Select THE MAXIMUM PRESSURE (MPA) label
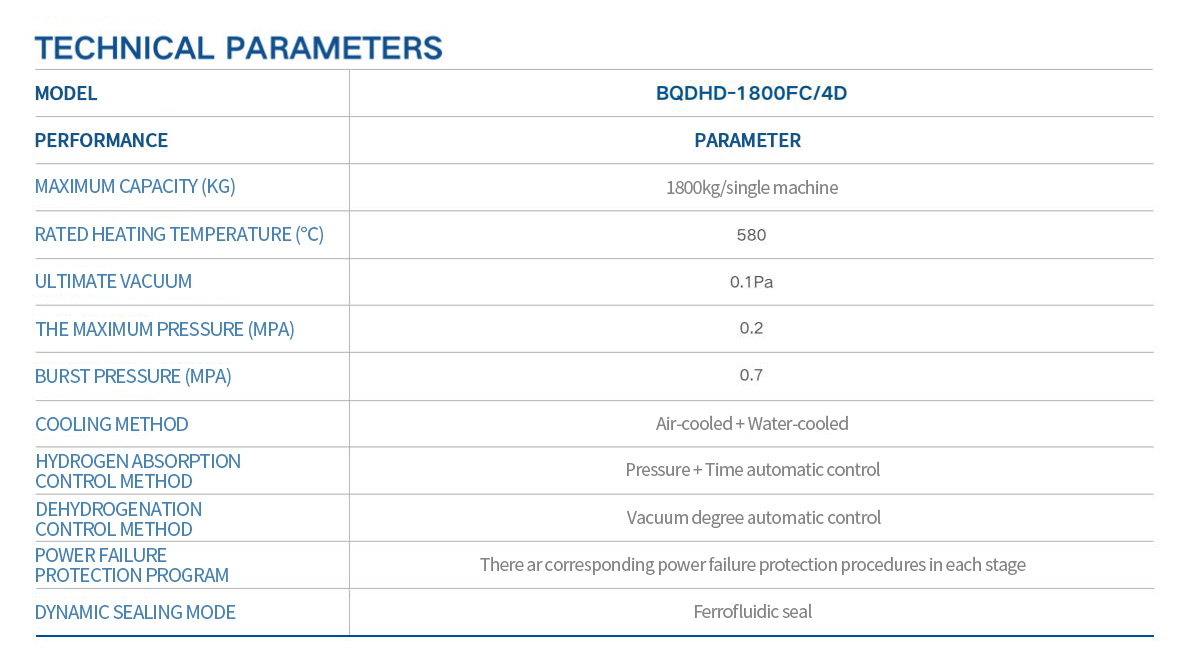Viewport: 1194px width, 660px height. 165,329
